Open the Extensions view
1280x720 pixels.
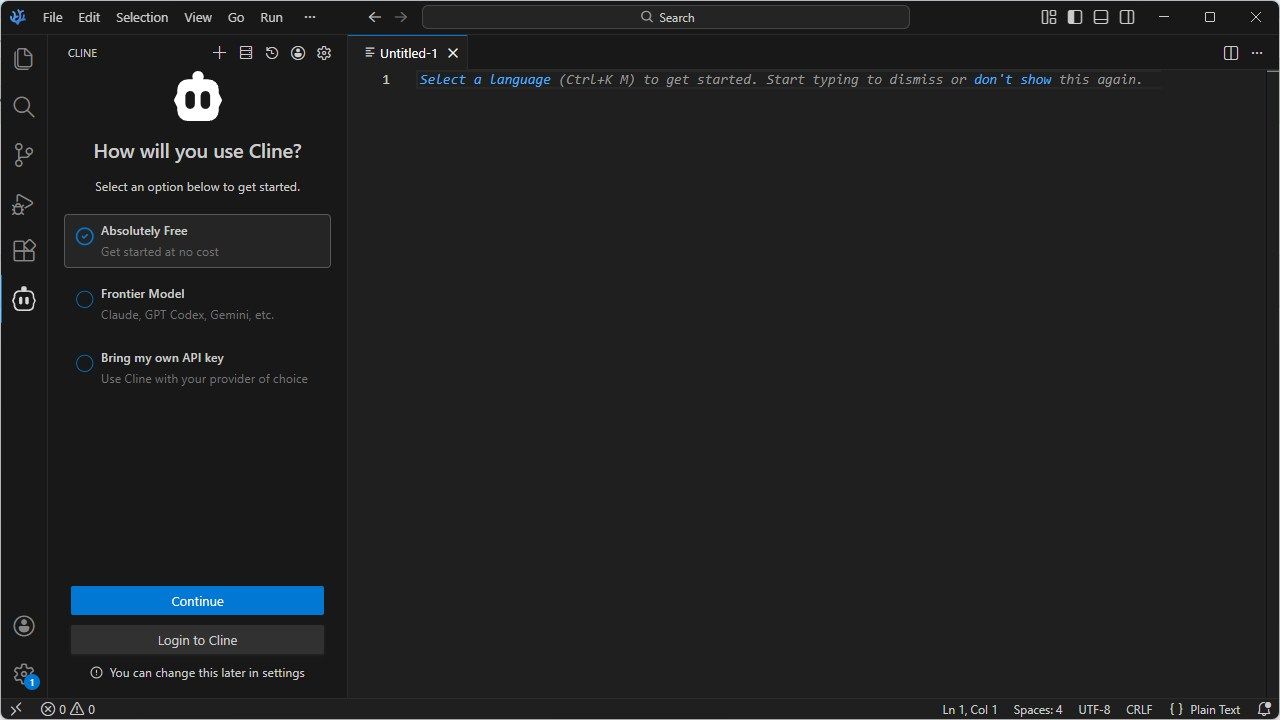click(x=24, y=251)
